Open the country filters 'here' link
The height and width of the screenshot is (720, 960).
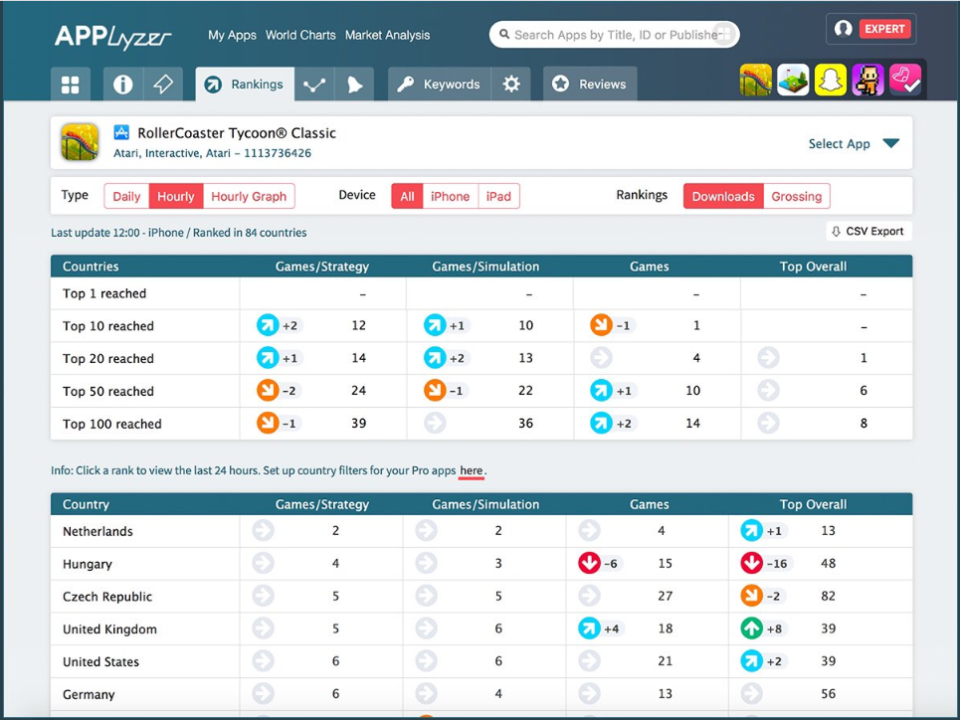471,470
